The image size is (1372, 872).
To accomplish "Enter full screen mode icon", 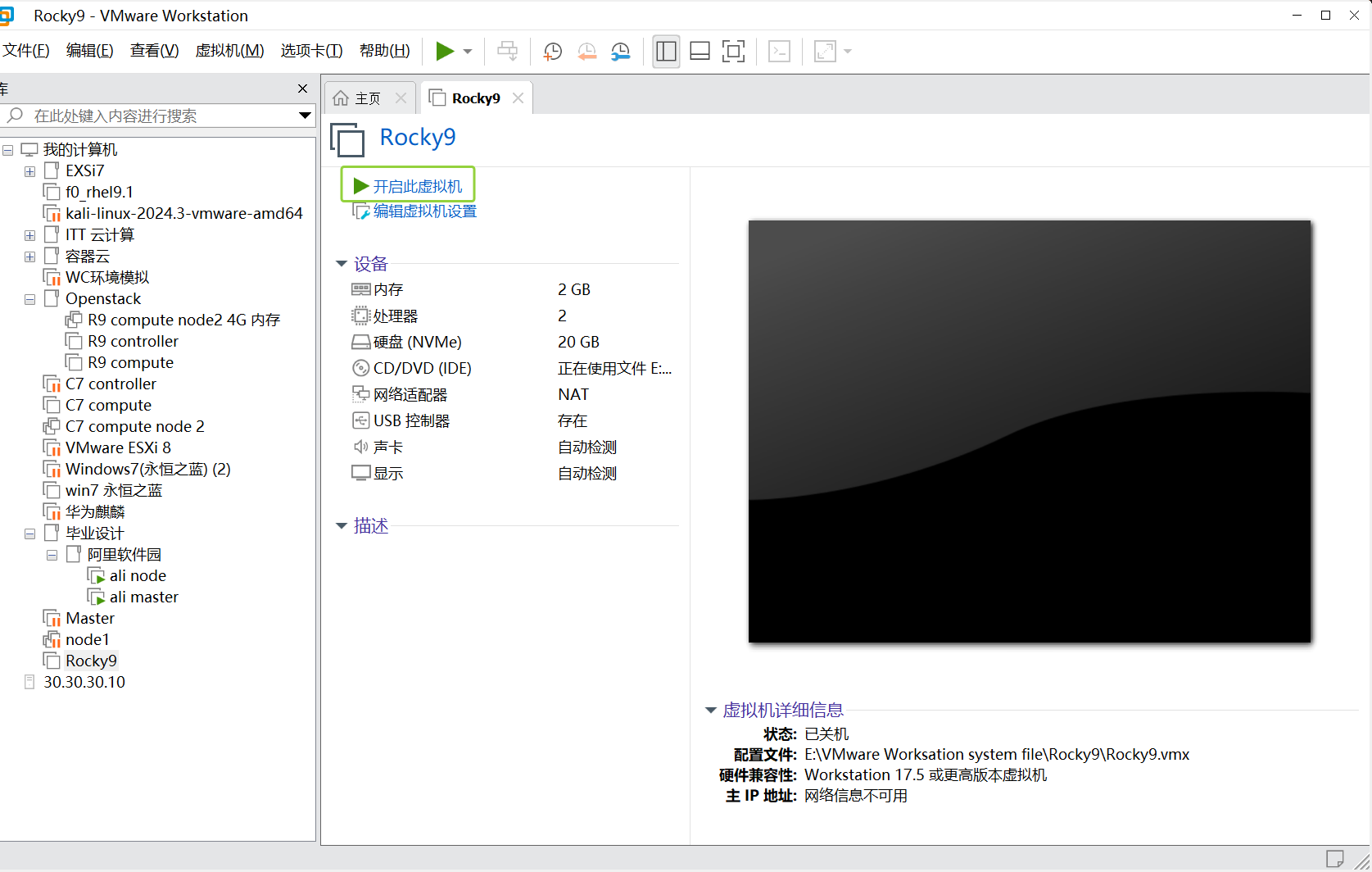I will pyautogui.click(x=733, y=52).
